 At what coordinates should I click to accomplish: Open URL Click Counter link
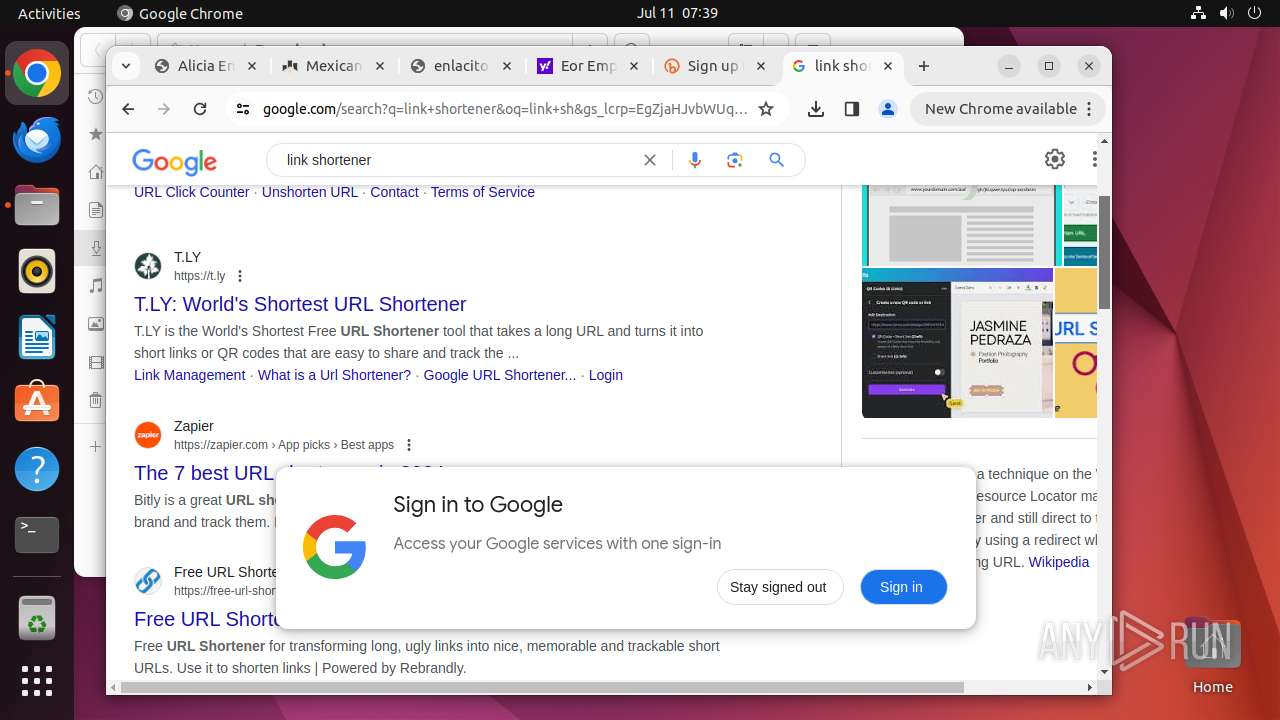(x=192, y=192)
